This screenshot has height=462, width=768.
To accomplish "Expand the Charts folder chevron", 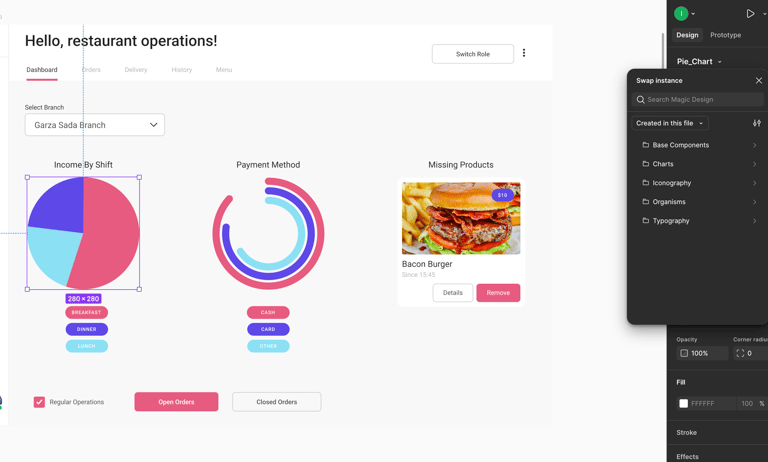I will point(754,164).
